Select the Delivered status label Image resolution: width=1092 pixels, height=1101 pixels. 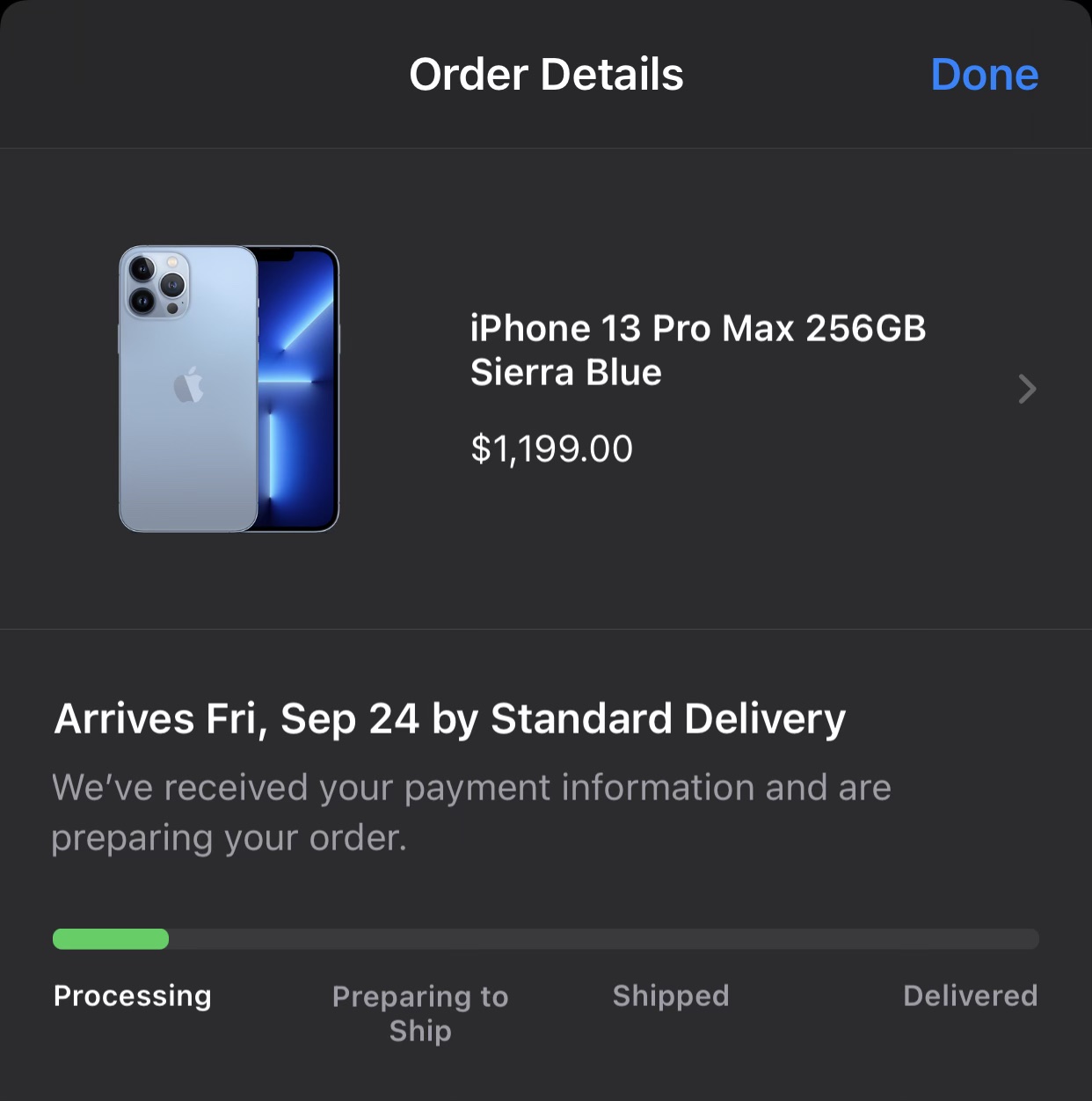[x=971, y=995]
